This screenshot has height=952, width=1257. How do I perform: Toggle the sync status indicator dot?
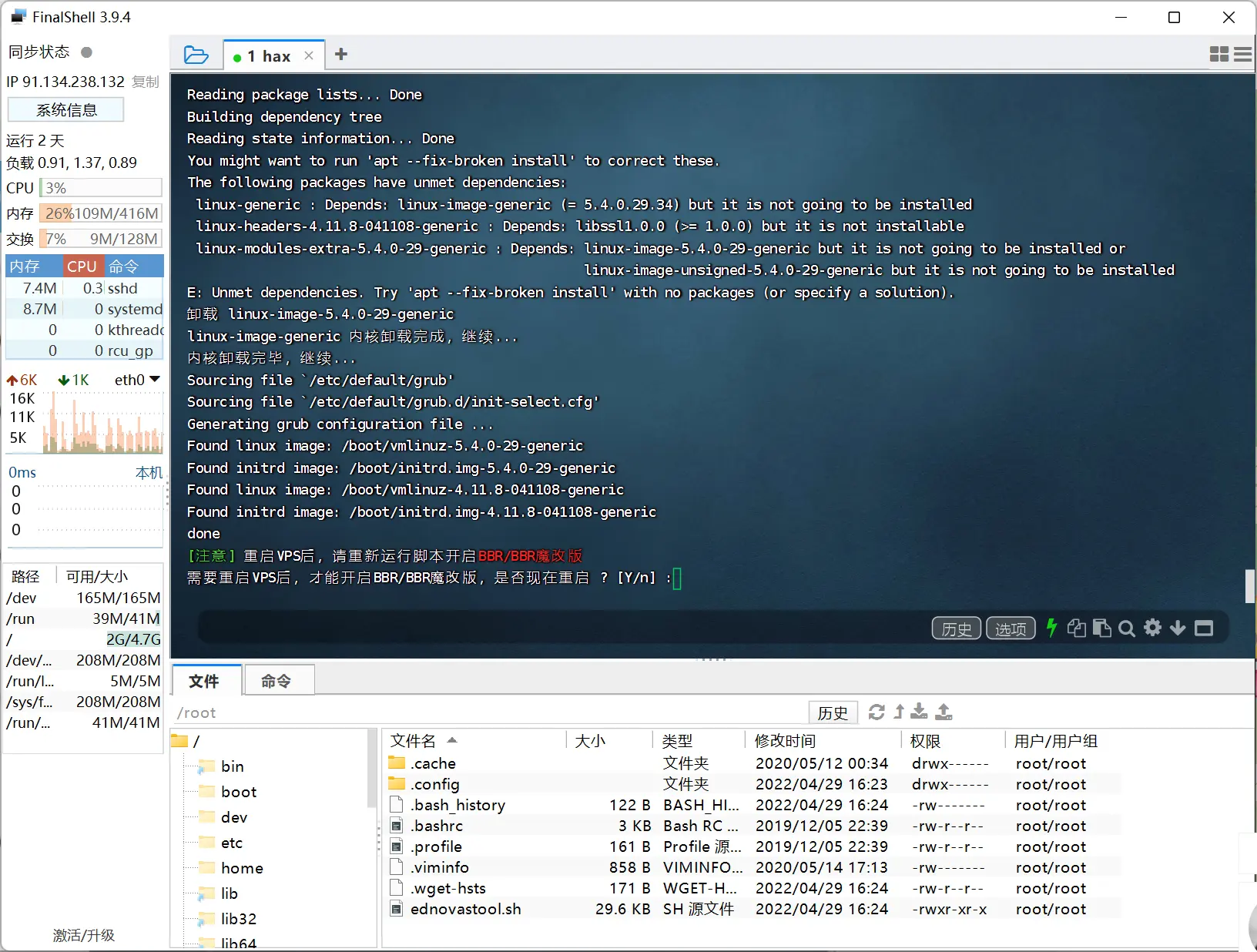pyautogui.click(x=87, y=52)
